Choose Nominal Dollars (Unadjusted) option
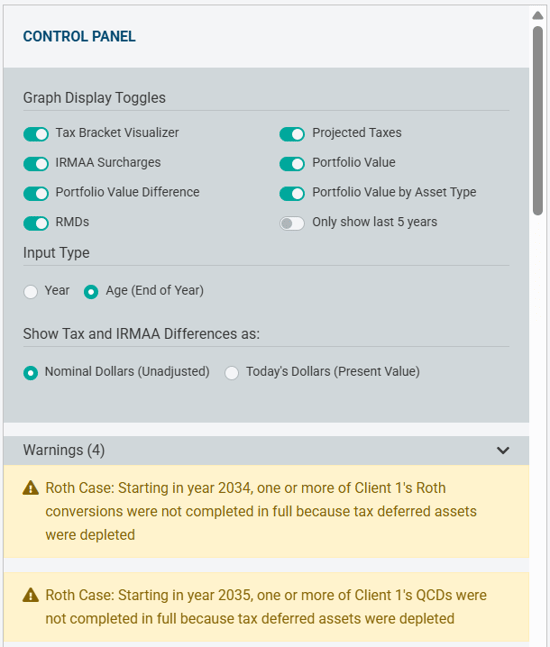Screen dimensions: 550x647 coord(31,373)
